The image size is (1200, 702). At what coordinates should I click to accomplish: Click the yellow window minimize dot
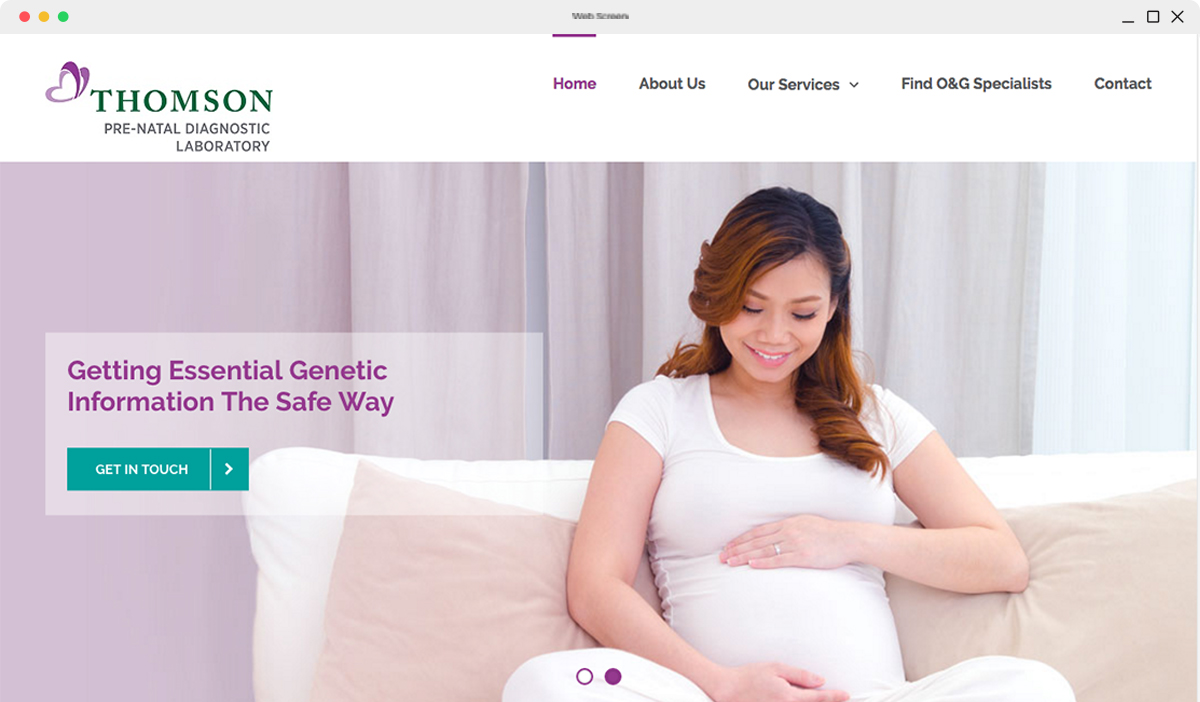pyautogui.click(x=44, y=17)
